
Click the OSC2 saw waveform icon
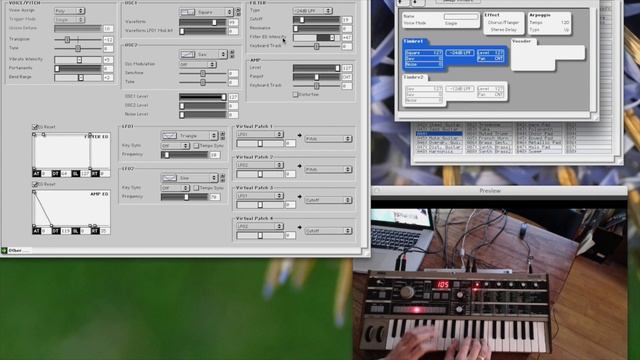click(187, 54)
